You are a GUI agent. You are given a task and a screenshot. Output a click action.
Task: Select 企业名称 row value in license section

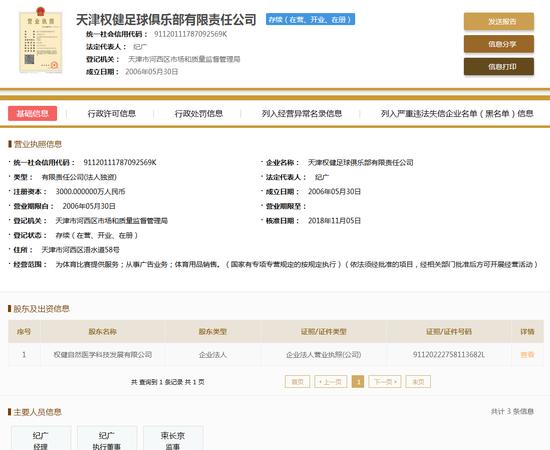361,162
